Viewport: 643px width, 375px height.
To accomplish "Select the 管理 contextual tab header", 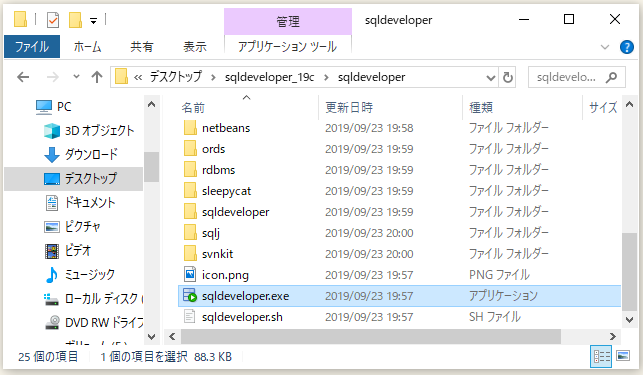I will click(287, 21).
